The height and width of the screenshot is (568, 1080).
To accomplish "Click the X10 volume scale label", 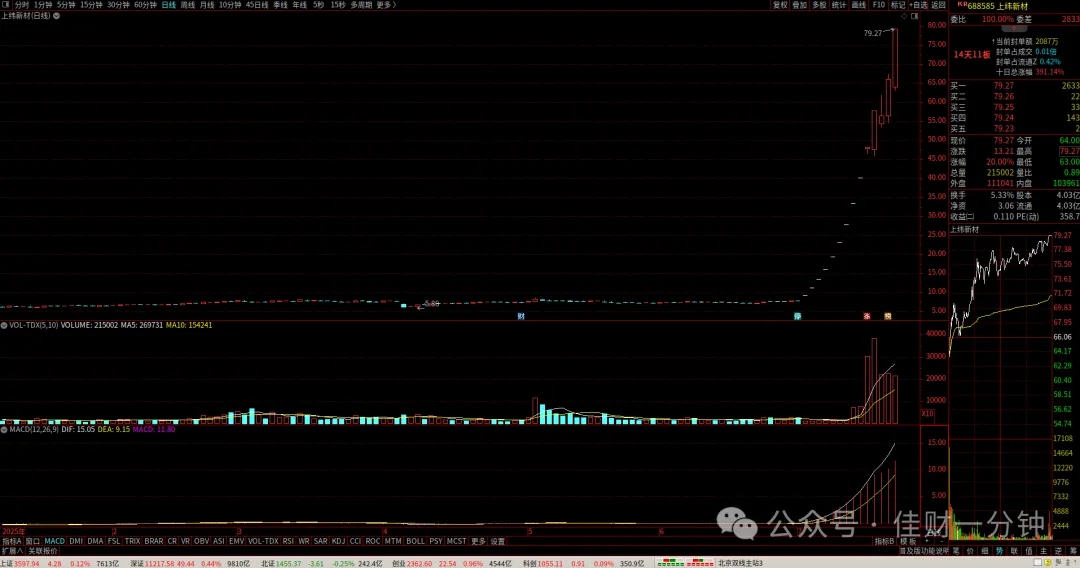I will pyautogui.click(x=927, y=413).
